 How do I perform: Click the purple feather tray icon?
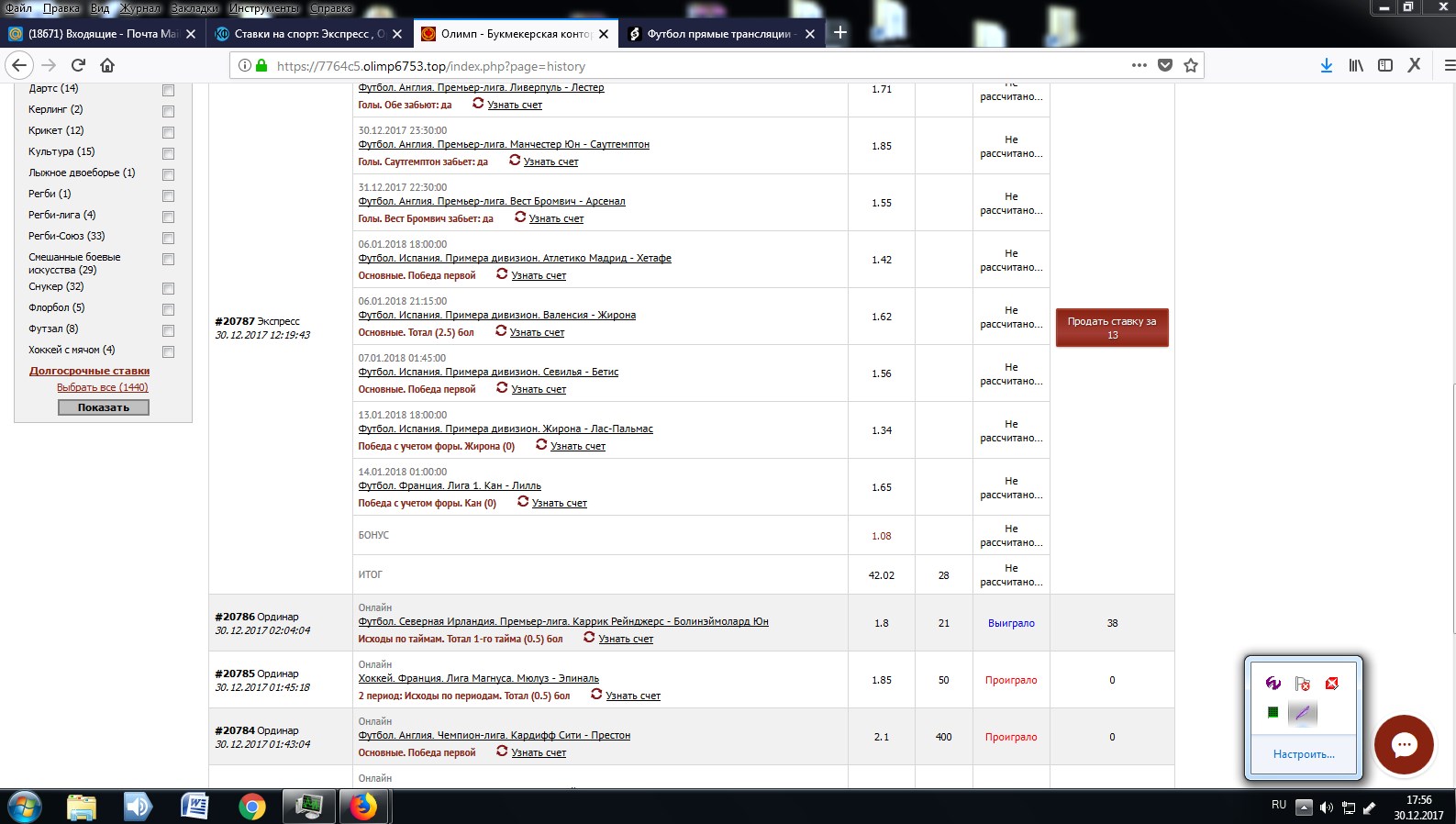pos(1303,712)
